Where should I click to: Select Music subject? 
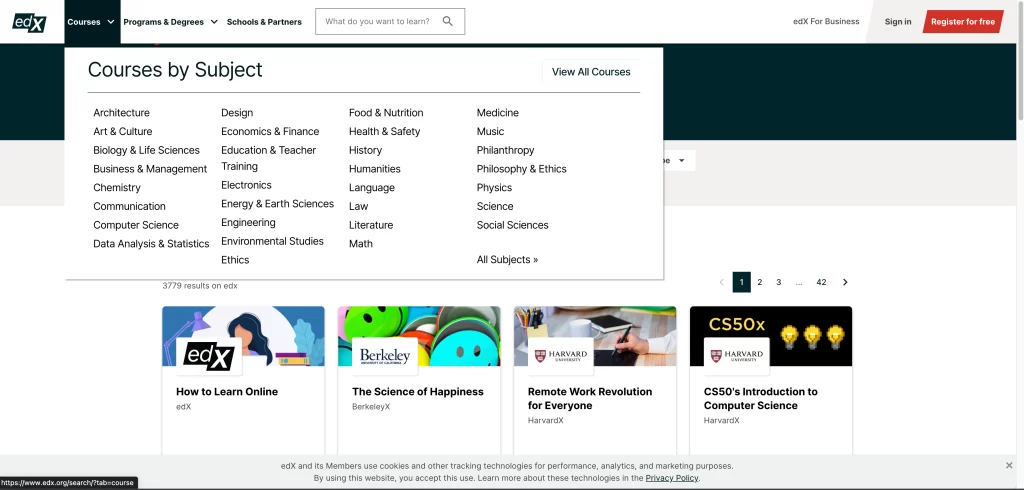click(490, 131)
